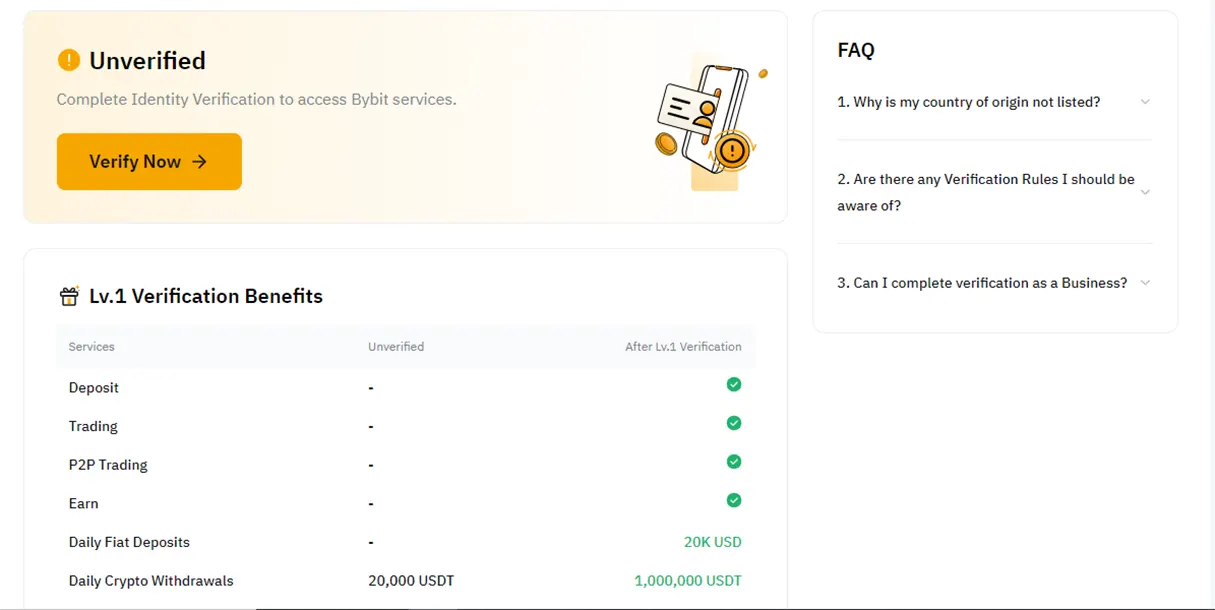This screenshot has height=610, width=1215.
Task: Click the 'Trading' service row label
Action: [x=93, y=426]
